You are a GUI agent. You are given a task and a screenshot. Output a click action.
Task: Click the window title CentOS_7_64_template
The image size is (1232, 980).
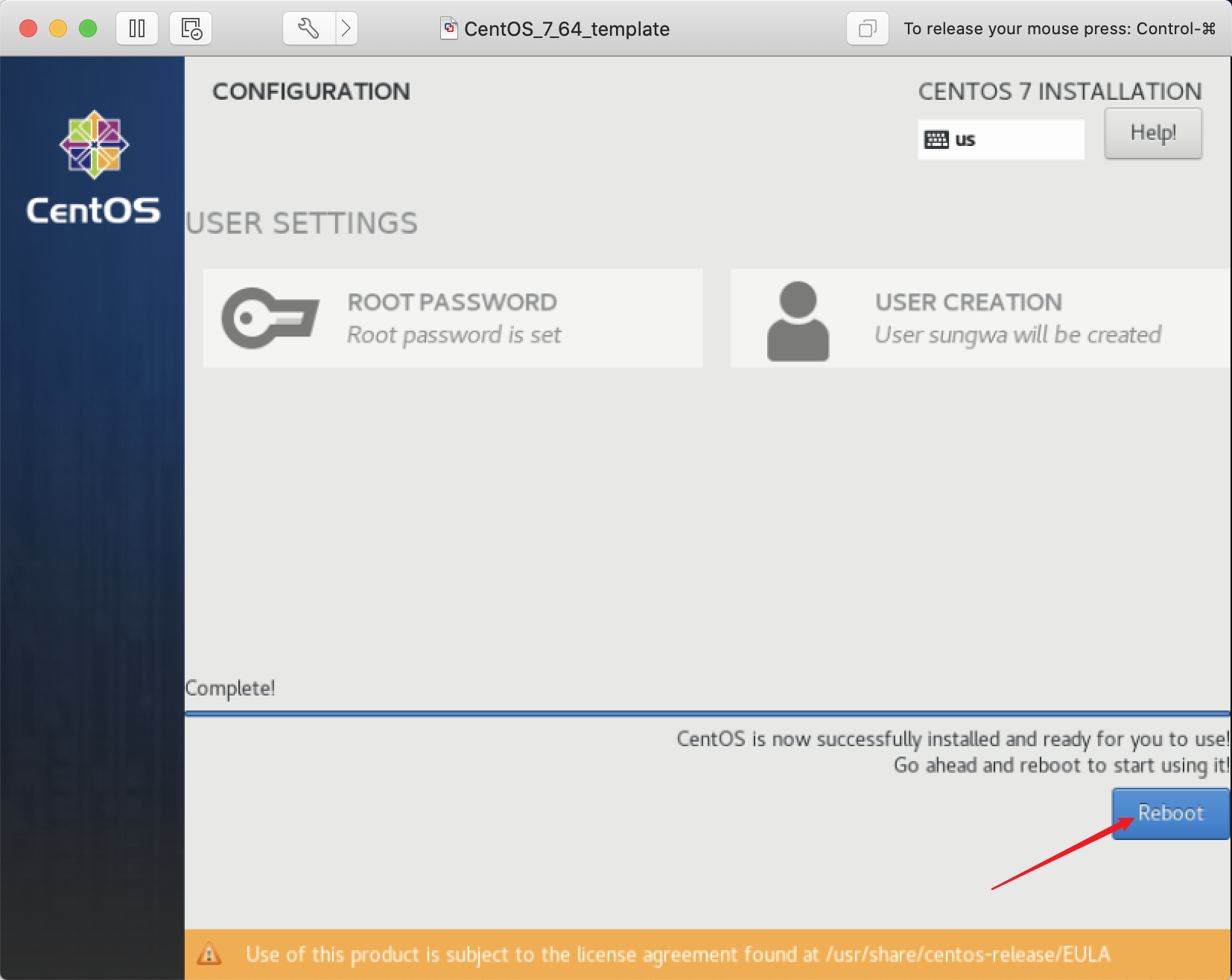point(567,29)
